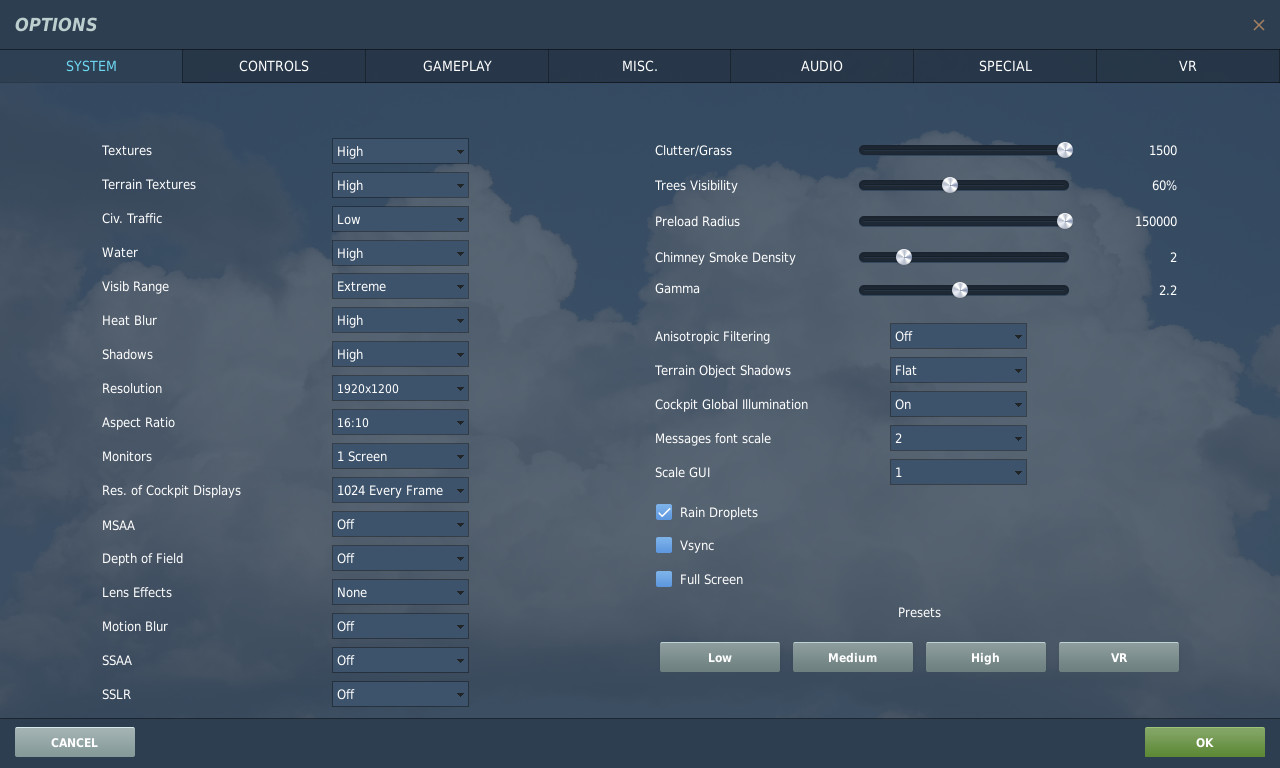The width and height of the screenshot is (1280, 768).
Task: Open the Textures dropdown
Action: (400, 151)
